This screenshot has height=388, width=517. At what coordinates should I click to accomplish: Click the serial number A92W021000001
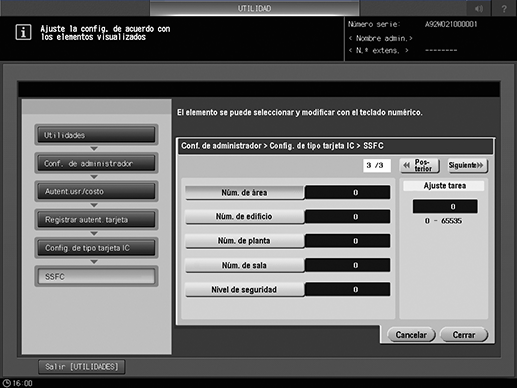tap(451, 24)
